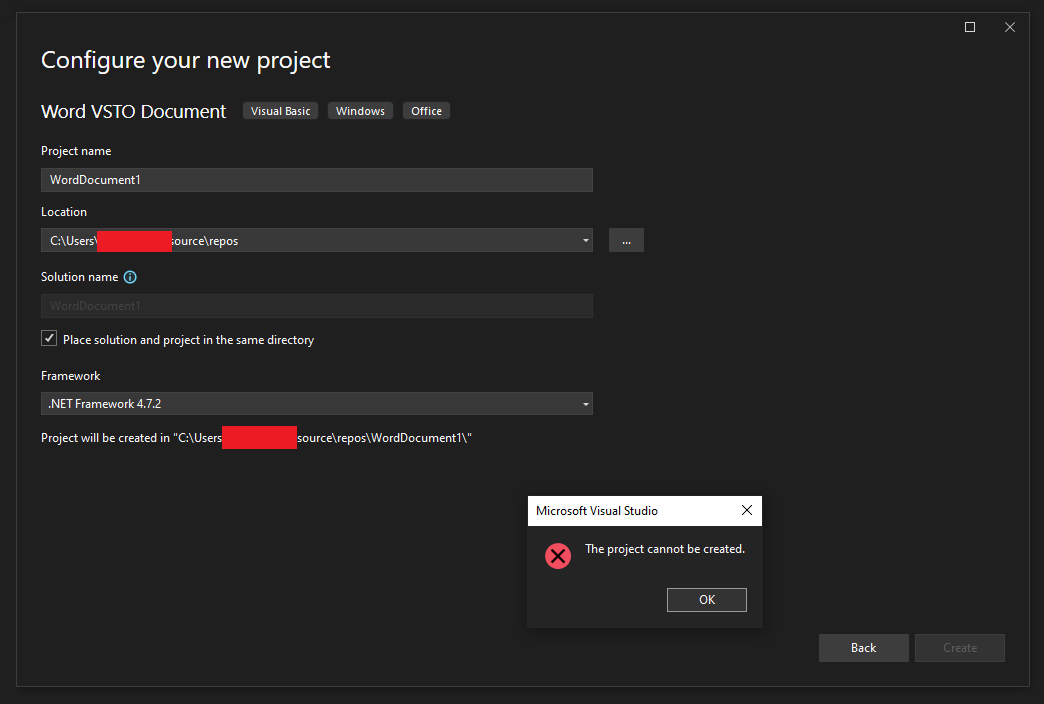Click the Windows tag
Image resolution: width=1044 pixels, height=704 pixels.
[360, 111]
